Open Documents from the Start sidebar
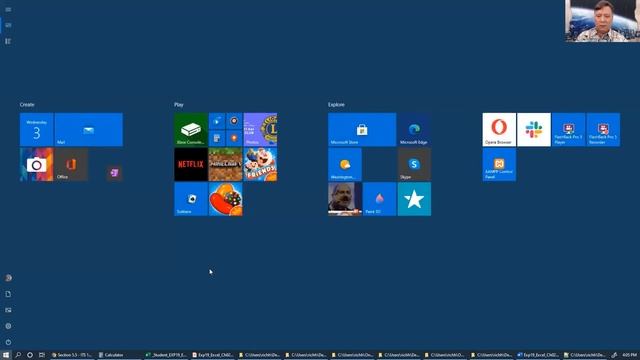Image resolution: width=640 pixels, height=360 pixels. (8, 294)
